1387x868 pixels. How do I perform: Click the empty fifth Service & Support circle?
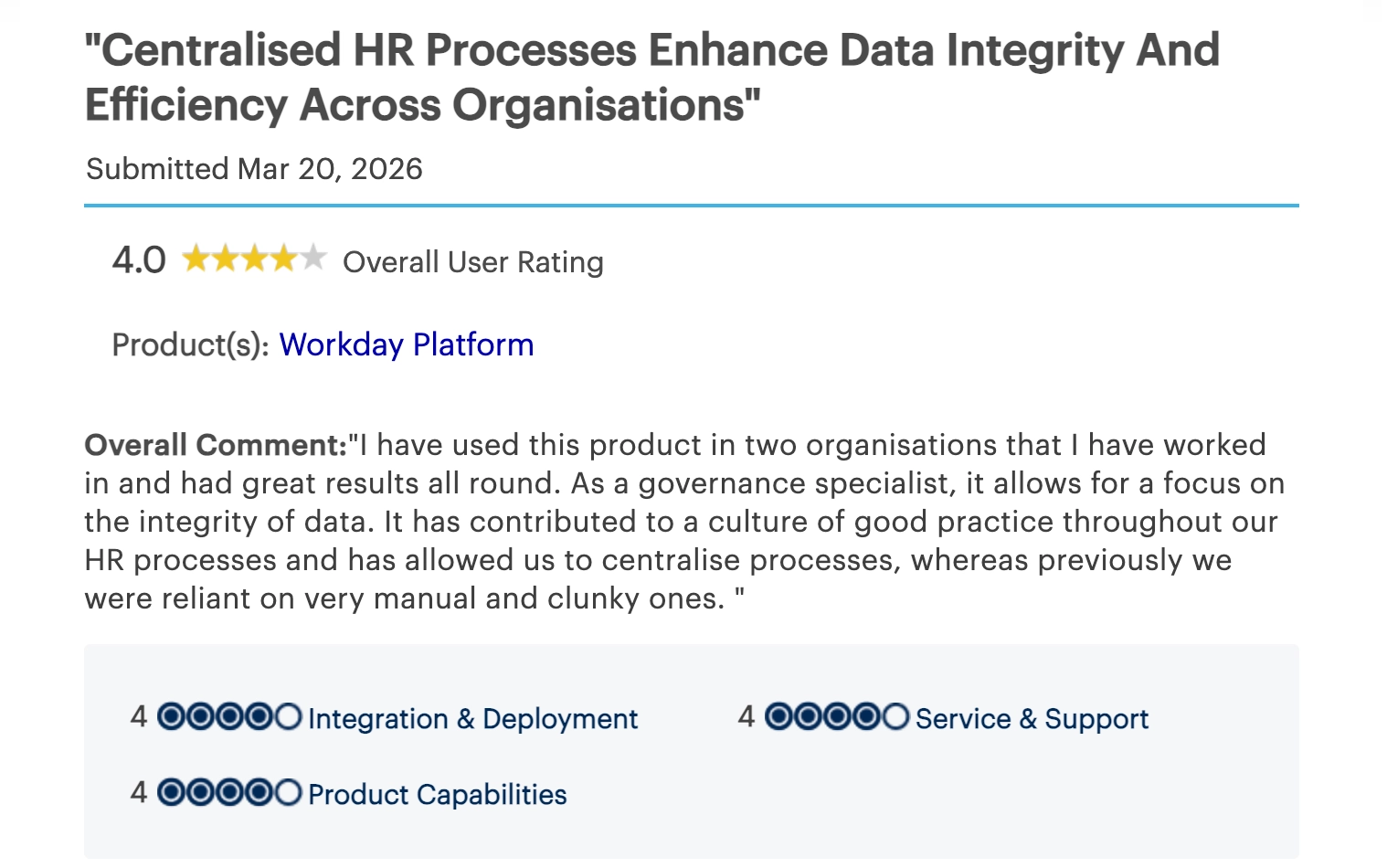[895, 717]
